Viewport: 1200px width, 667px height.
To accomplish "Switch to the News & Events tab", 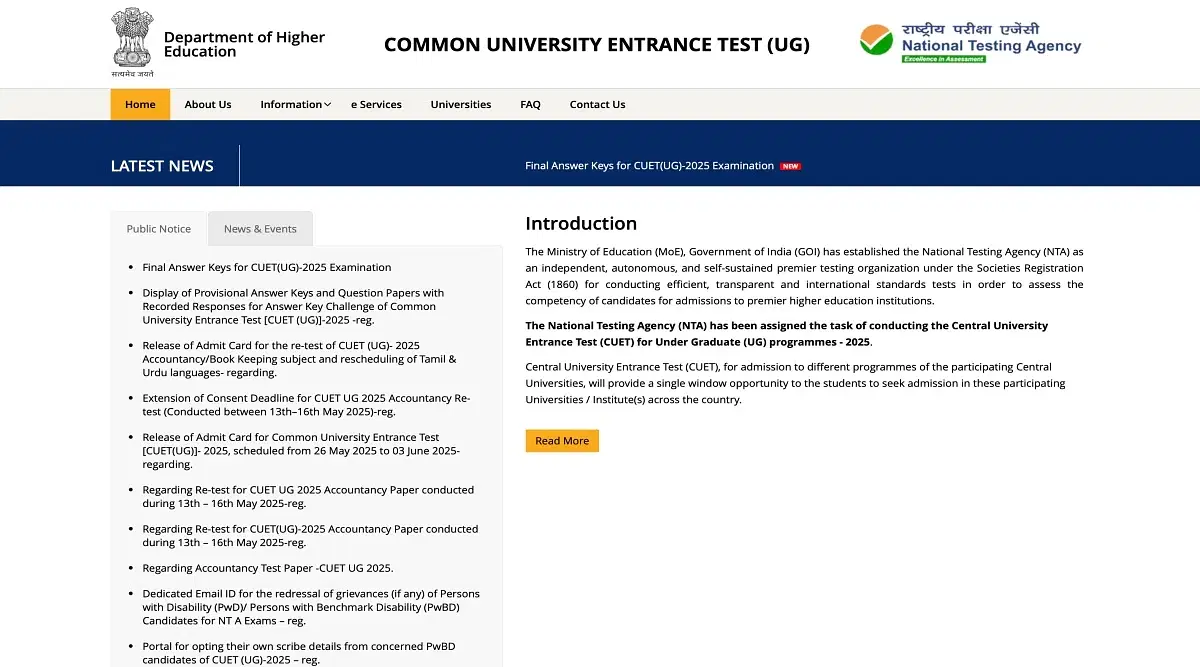I will pos(260,229).
